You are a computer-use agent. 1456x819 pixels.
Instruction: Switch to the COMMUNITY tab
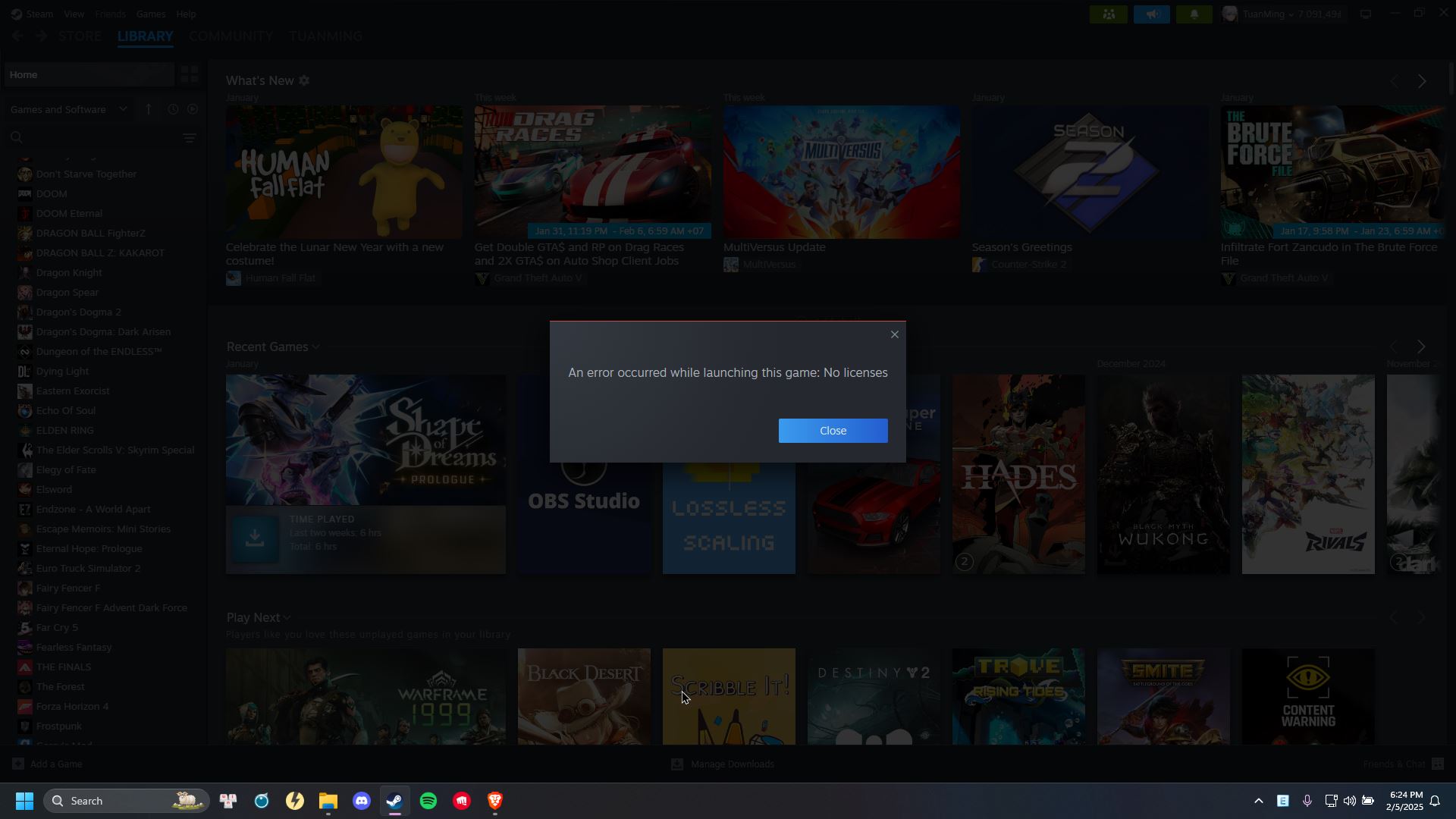[x=231, y=36]
